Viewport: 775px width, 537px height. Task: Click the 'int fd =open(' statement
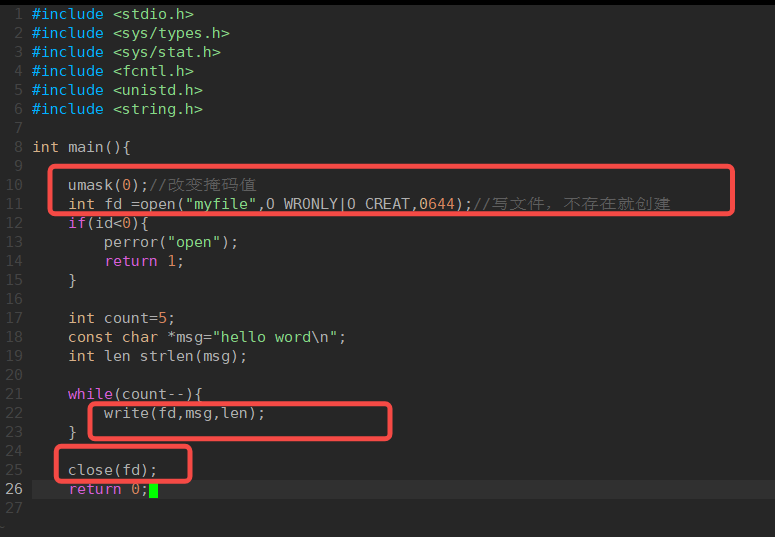pos(126,204)
